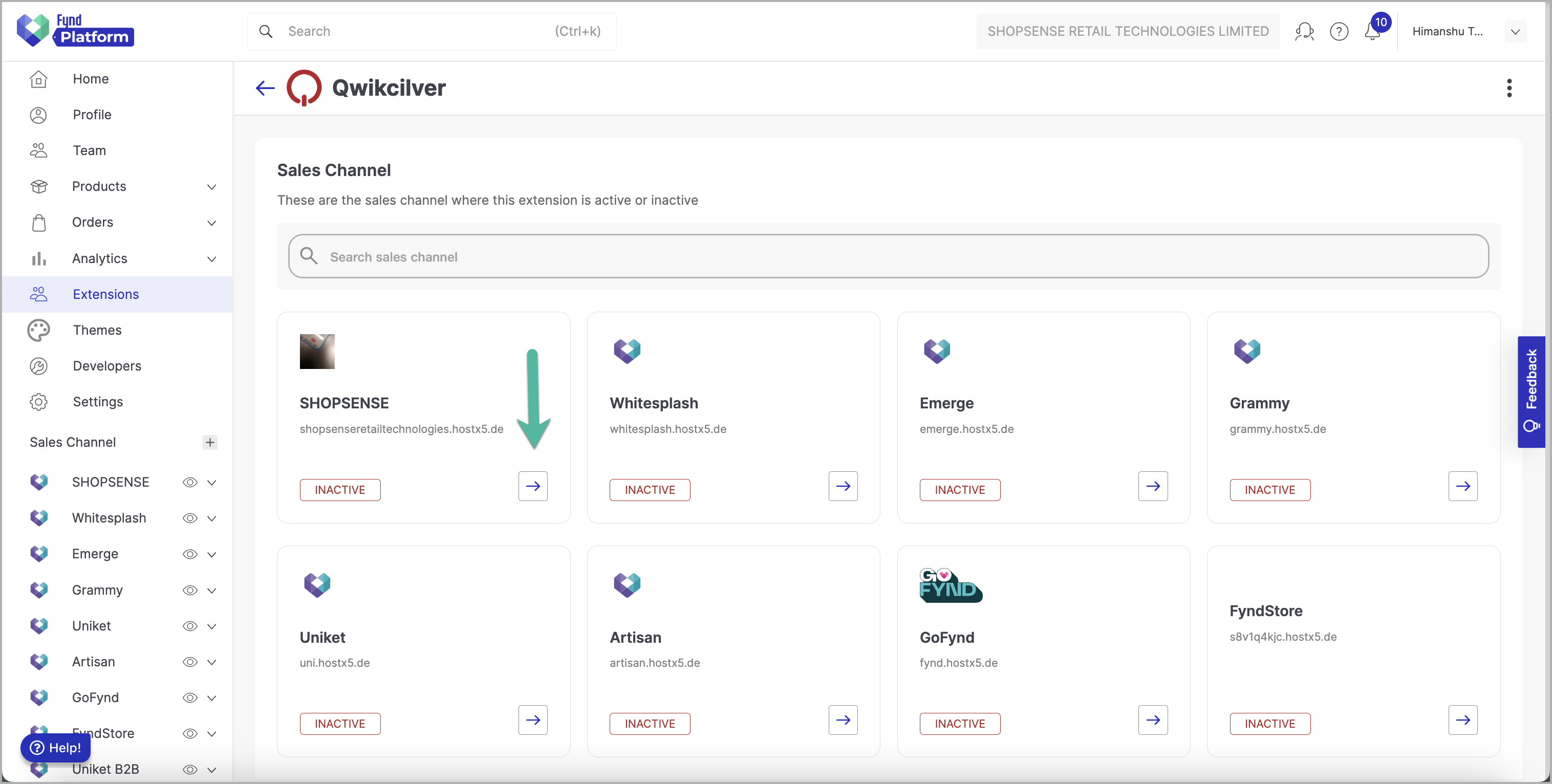Open the user account dropdown arrow
Image resolution: width=1552 pixels, height=784 pixels.
click(1515, 31)
